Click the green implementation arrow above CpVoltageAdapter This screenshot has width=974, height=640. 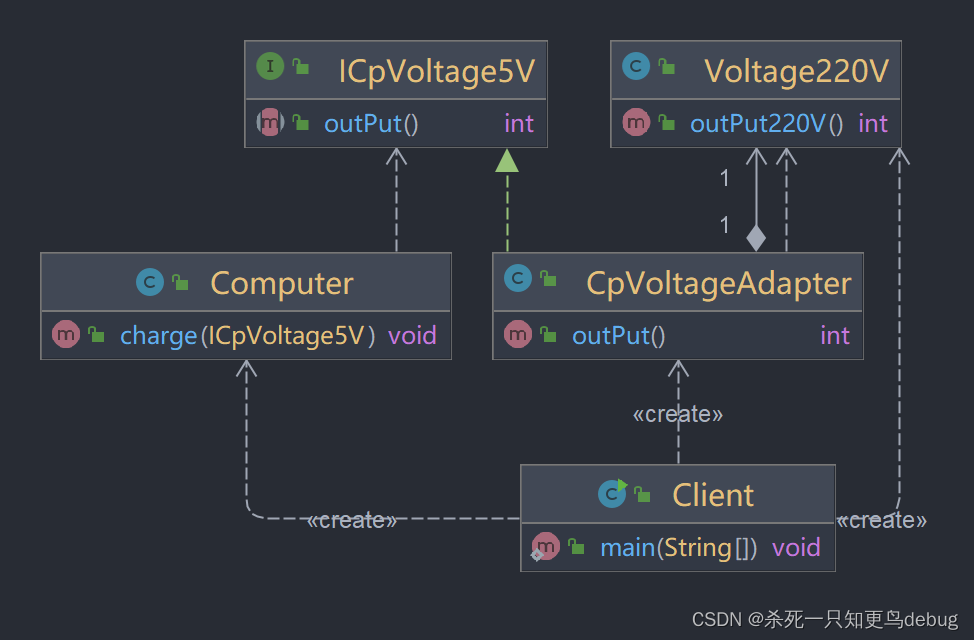coord(508,160)
